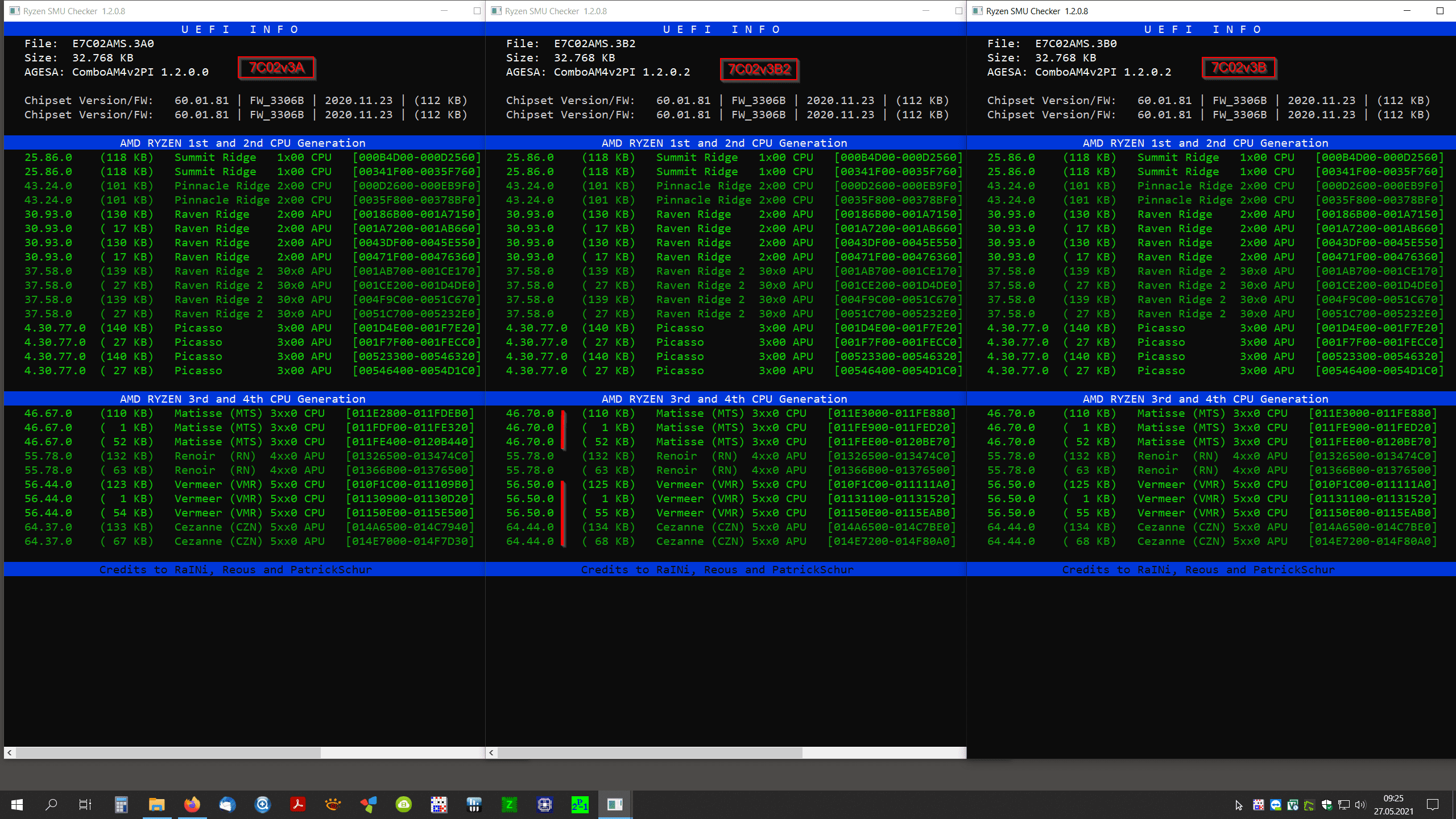Click file name E7C02AMS.3A0
The width and height of the screenshot is (1456, 819).
click(113, 43)
